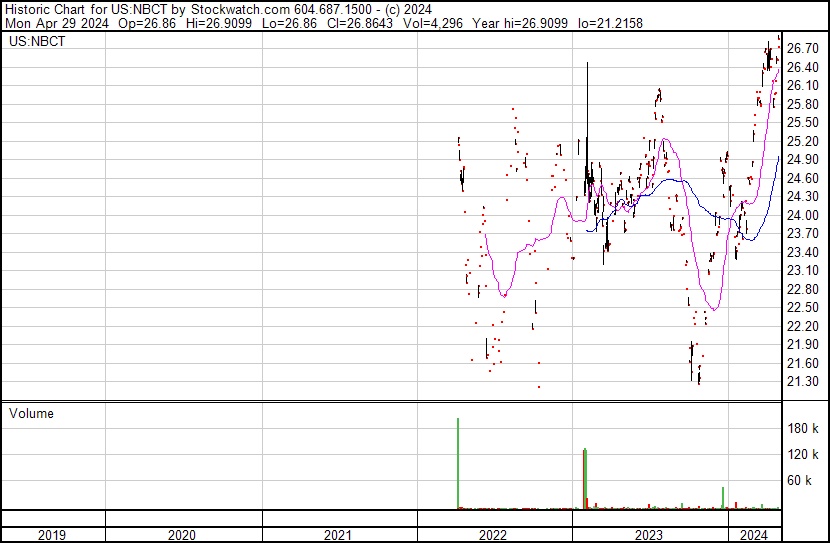Click the 2019 year axis label
The image size is (830, 543).
[x=52, y=535]
